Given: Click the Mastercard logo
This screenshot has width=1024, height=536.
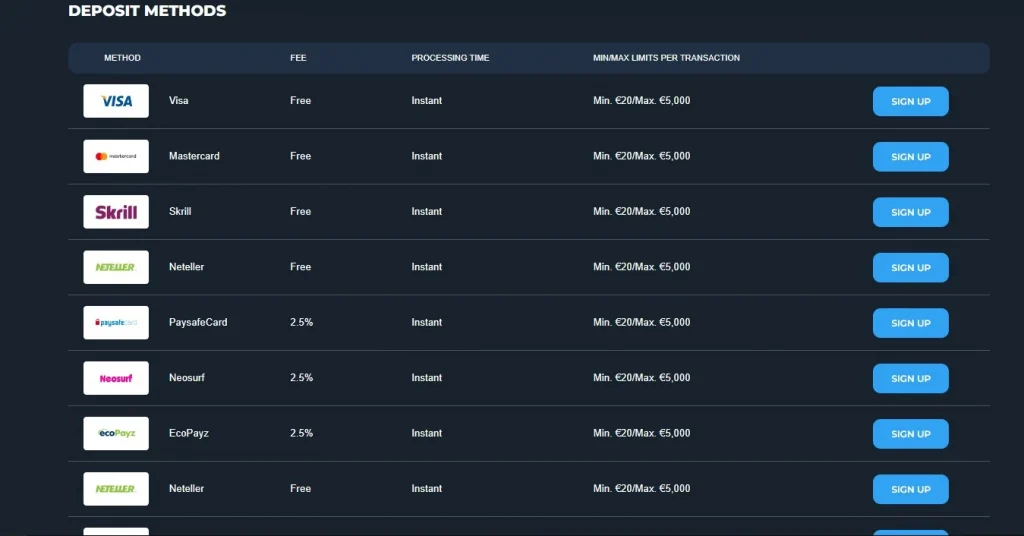Looking at the screenshot, I should coord(116,156).
